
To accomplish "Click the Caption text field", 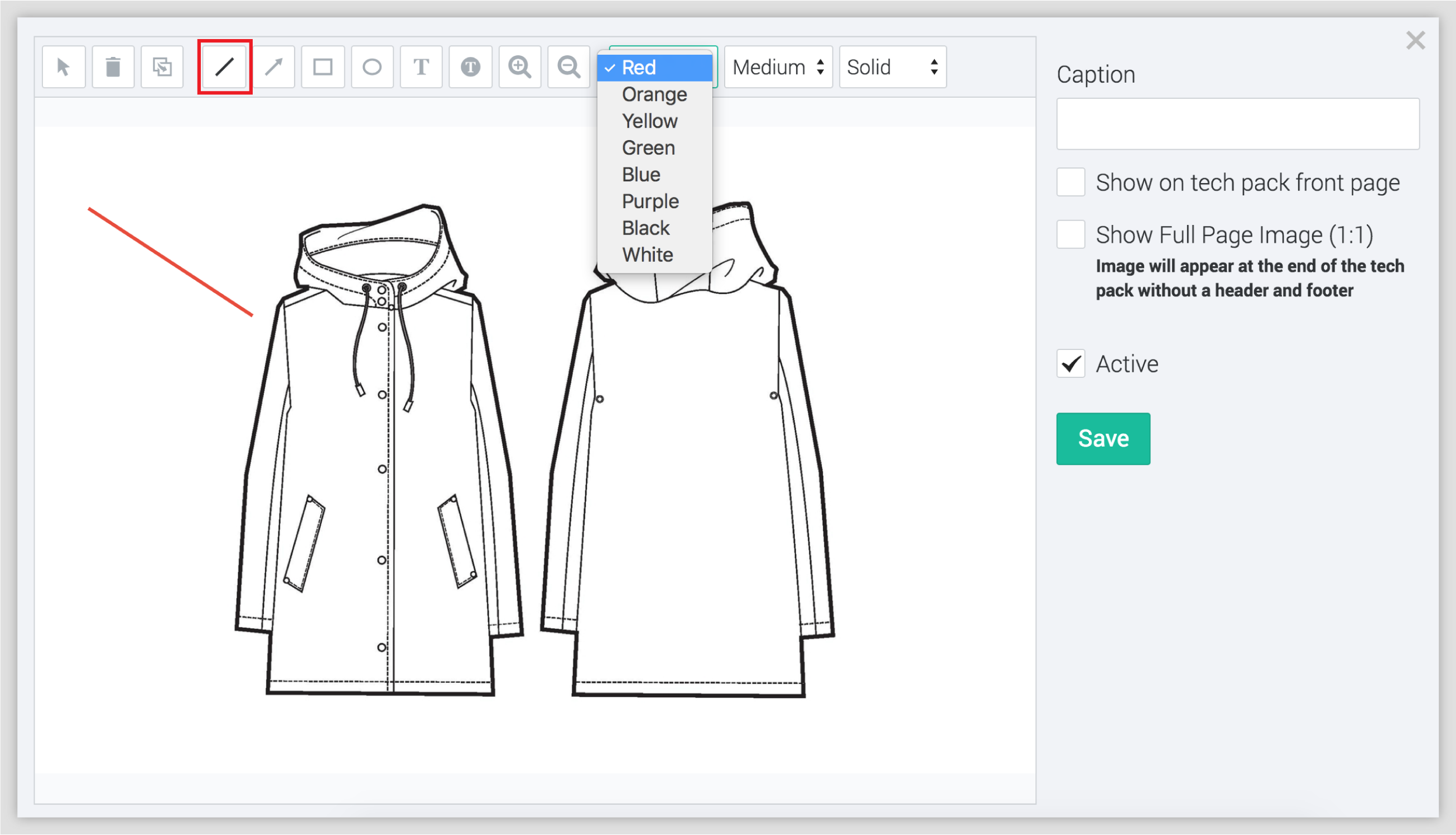I will pyautogui.click(x=1237, y=124).
